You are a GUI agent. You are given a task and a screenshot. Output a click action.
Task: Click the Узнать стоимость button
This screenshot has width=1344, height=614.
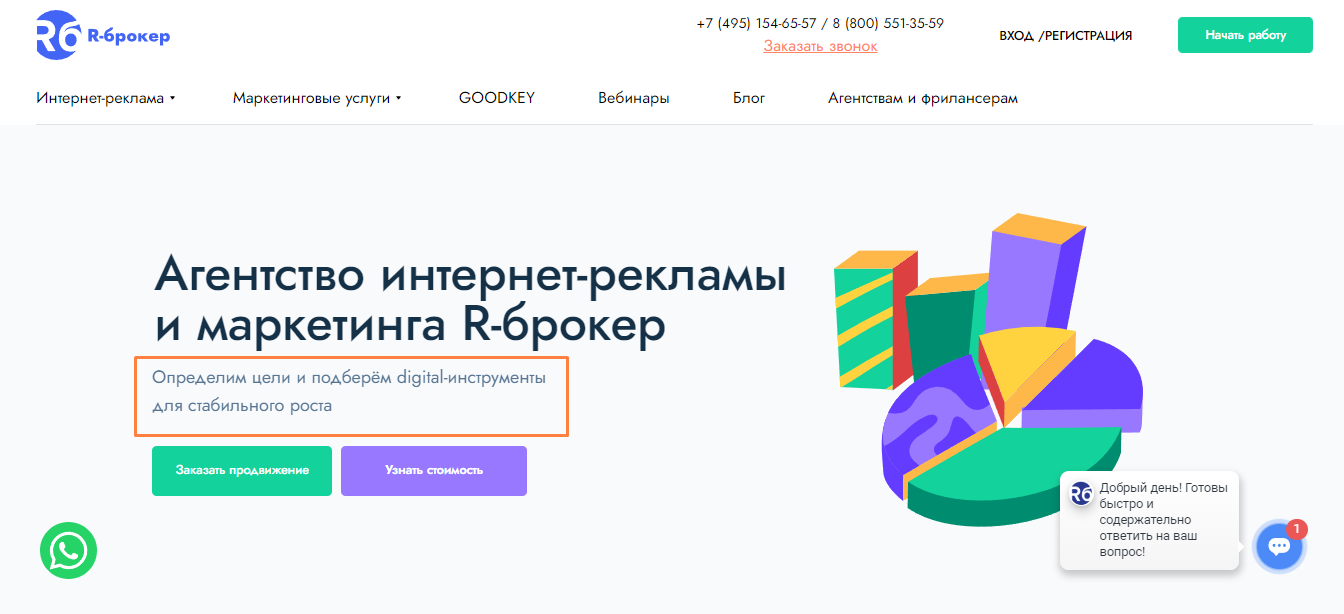[x=434, y=471]
